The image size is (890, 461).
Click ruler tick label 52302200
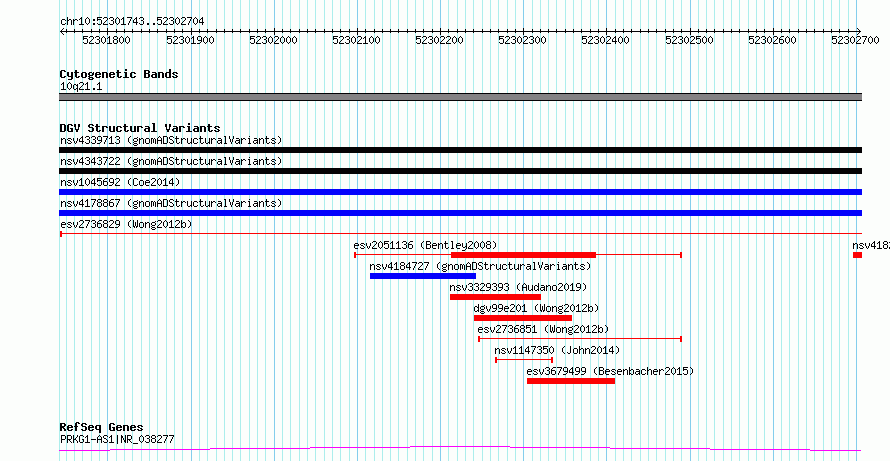[x=440, y=40]
